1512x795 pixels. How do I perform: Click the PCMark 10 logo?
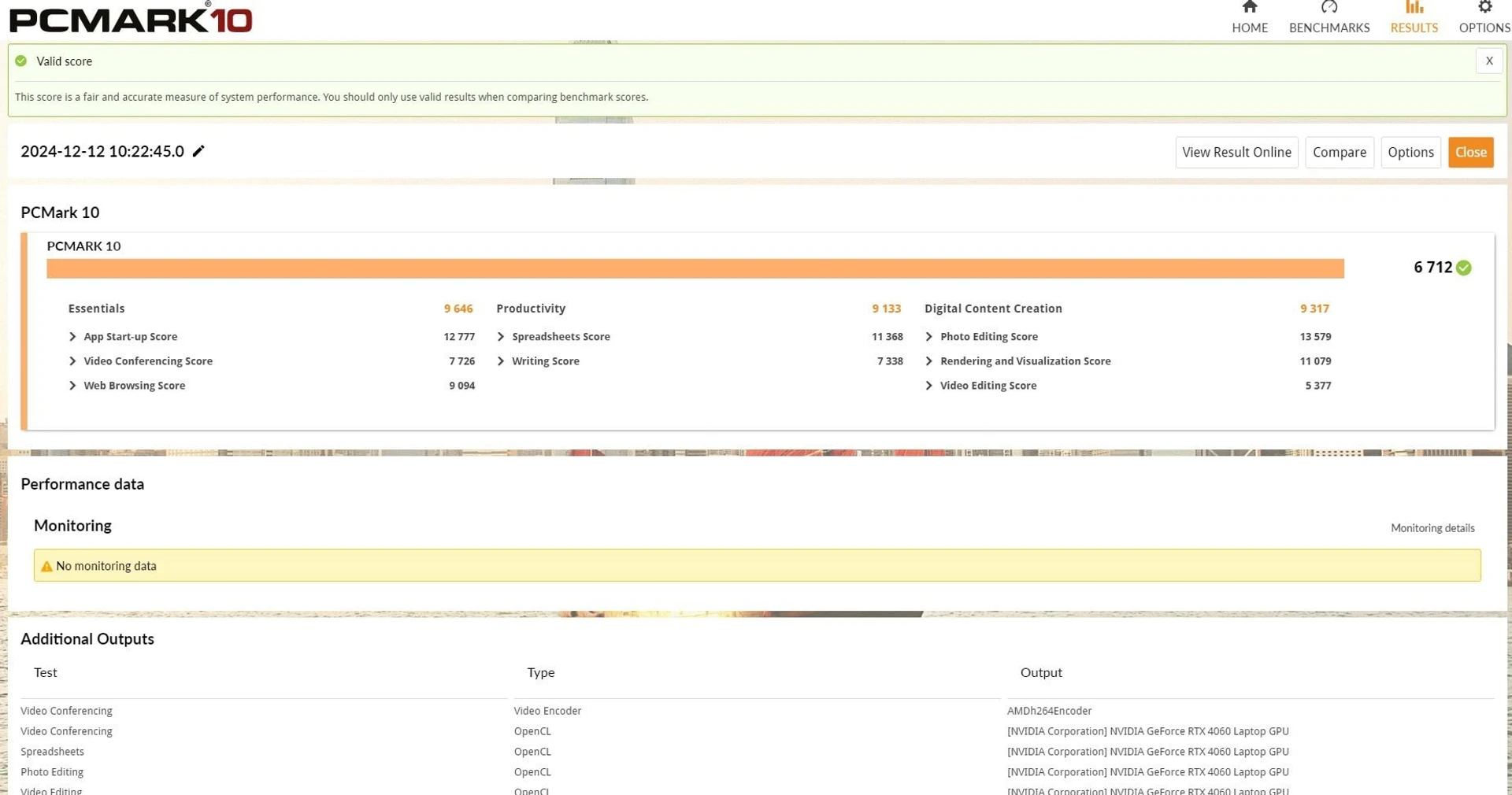coord(131,19)
